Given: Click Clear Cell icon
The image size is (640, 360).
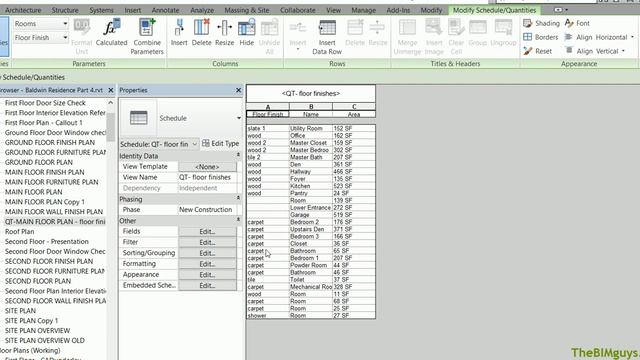Looking at the screenshot, I should pos(456,27).
